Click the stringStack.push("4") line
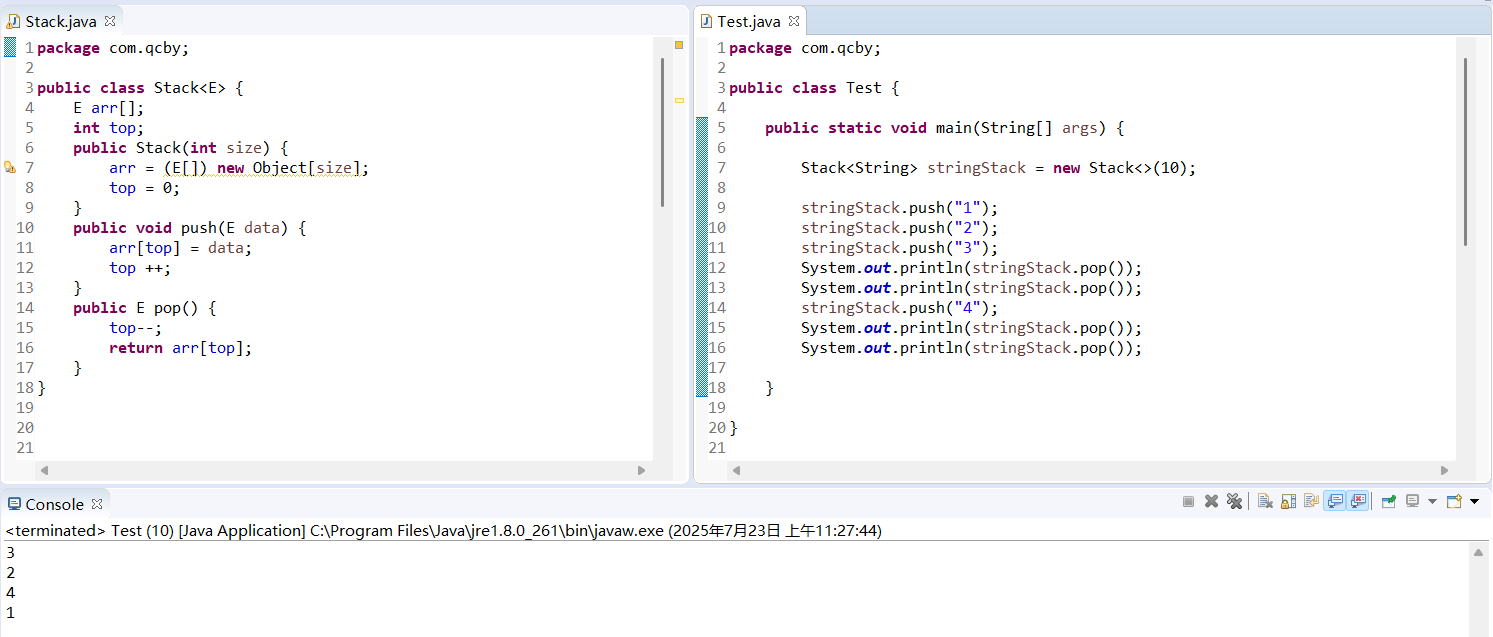Viewport: 1493px width, 637px height. pos(899,308)
